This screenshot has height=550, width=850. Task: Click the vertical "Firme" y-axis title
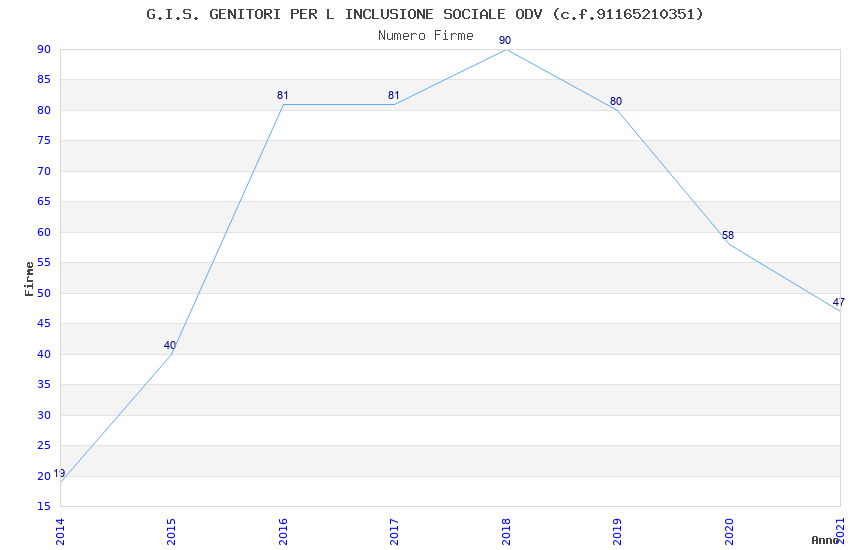(x=29, y=278)
